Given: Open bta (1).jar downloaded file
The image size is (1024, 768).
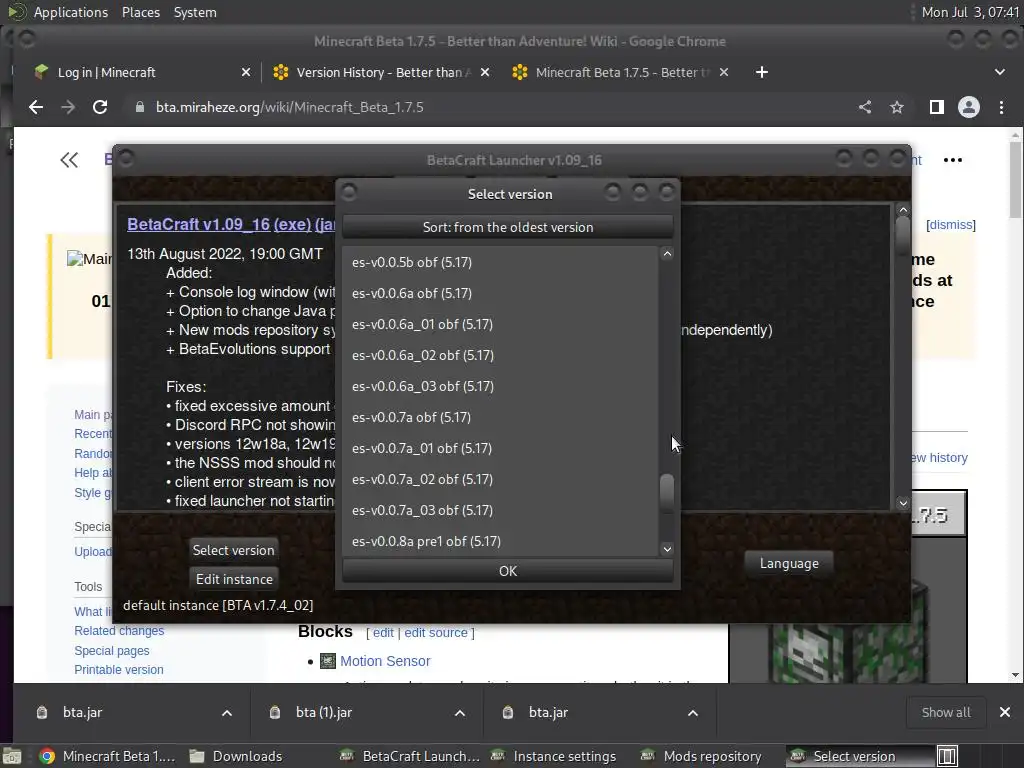Looking at the screenshot, I should (324, 712).
